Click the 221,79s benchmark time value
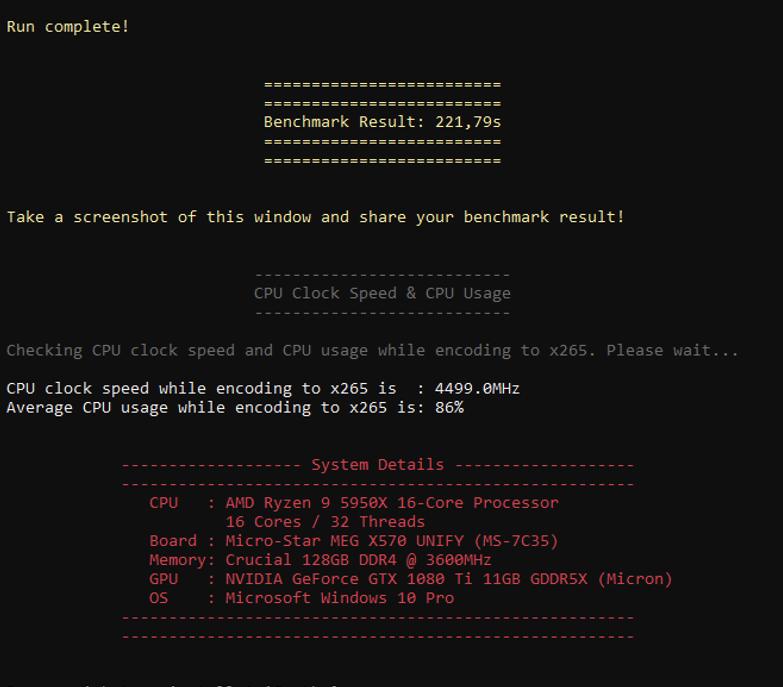 click(468, 122)
